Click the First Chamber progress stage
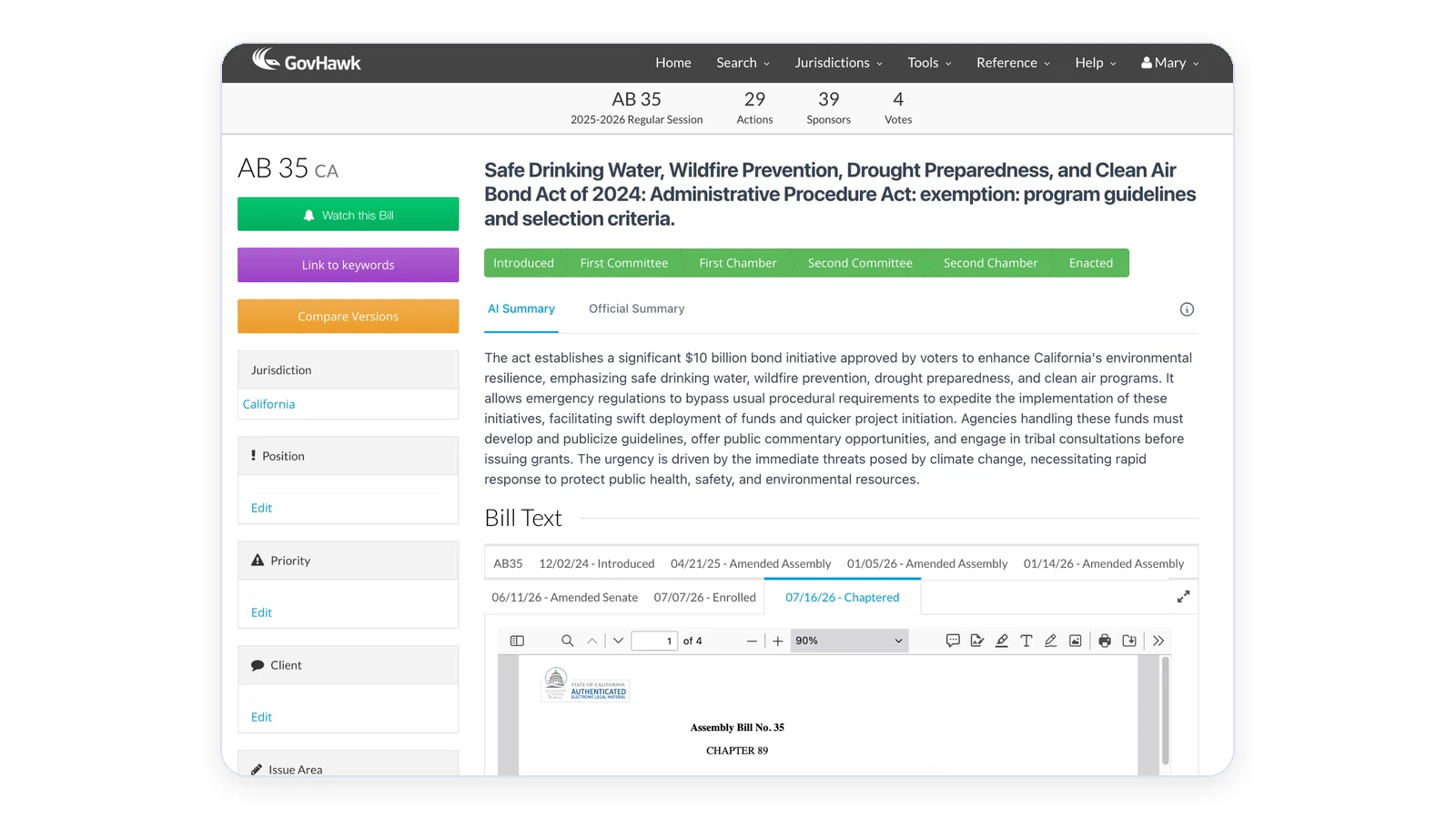The image size is (1456, 819). click(738, 263)
